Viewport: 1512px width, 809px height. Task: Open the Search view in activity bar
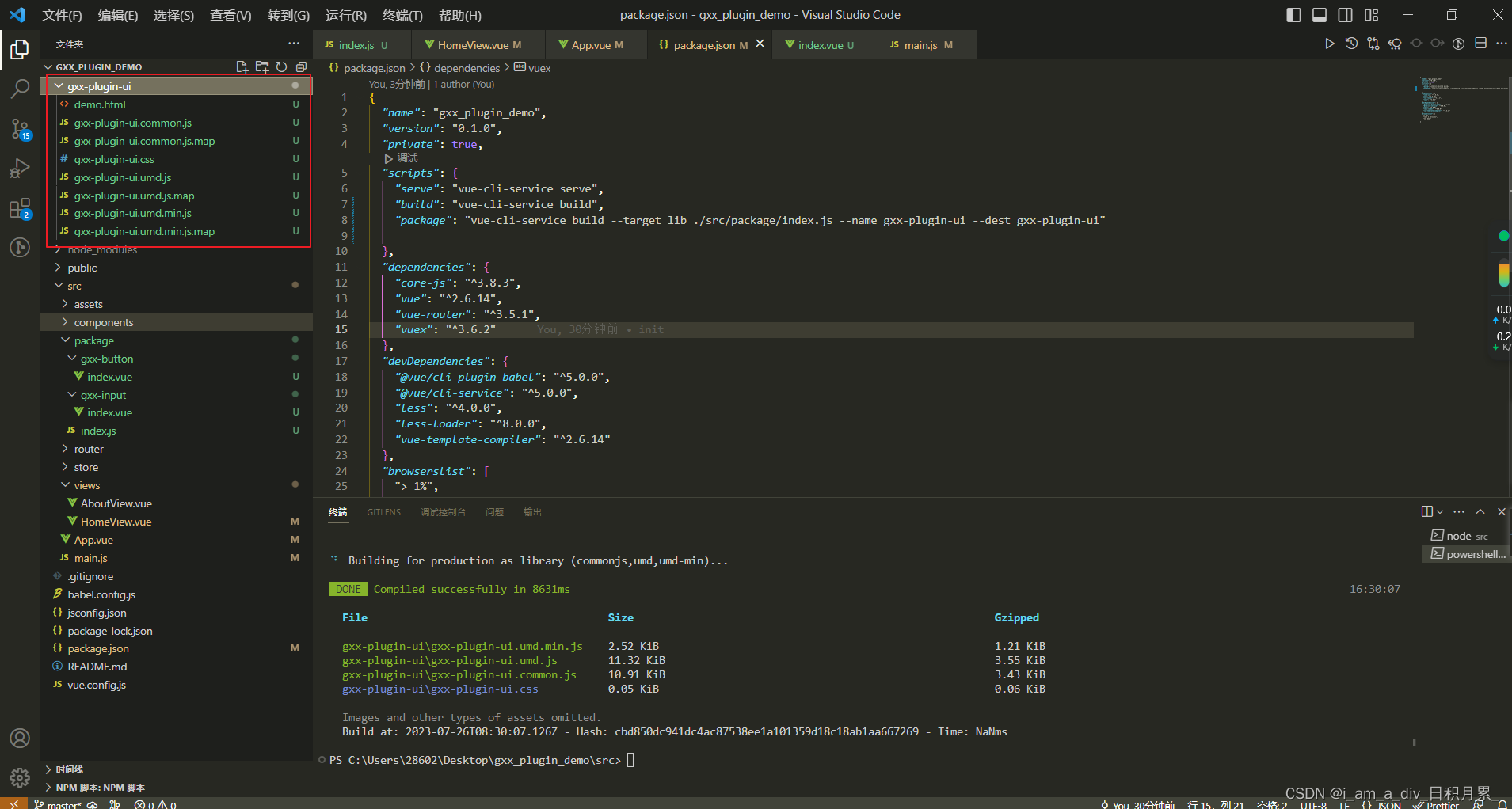tap(20, 89)
